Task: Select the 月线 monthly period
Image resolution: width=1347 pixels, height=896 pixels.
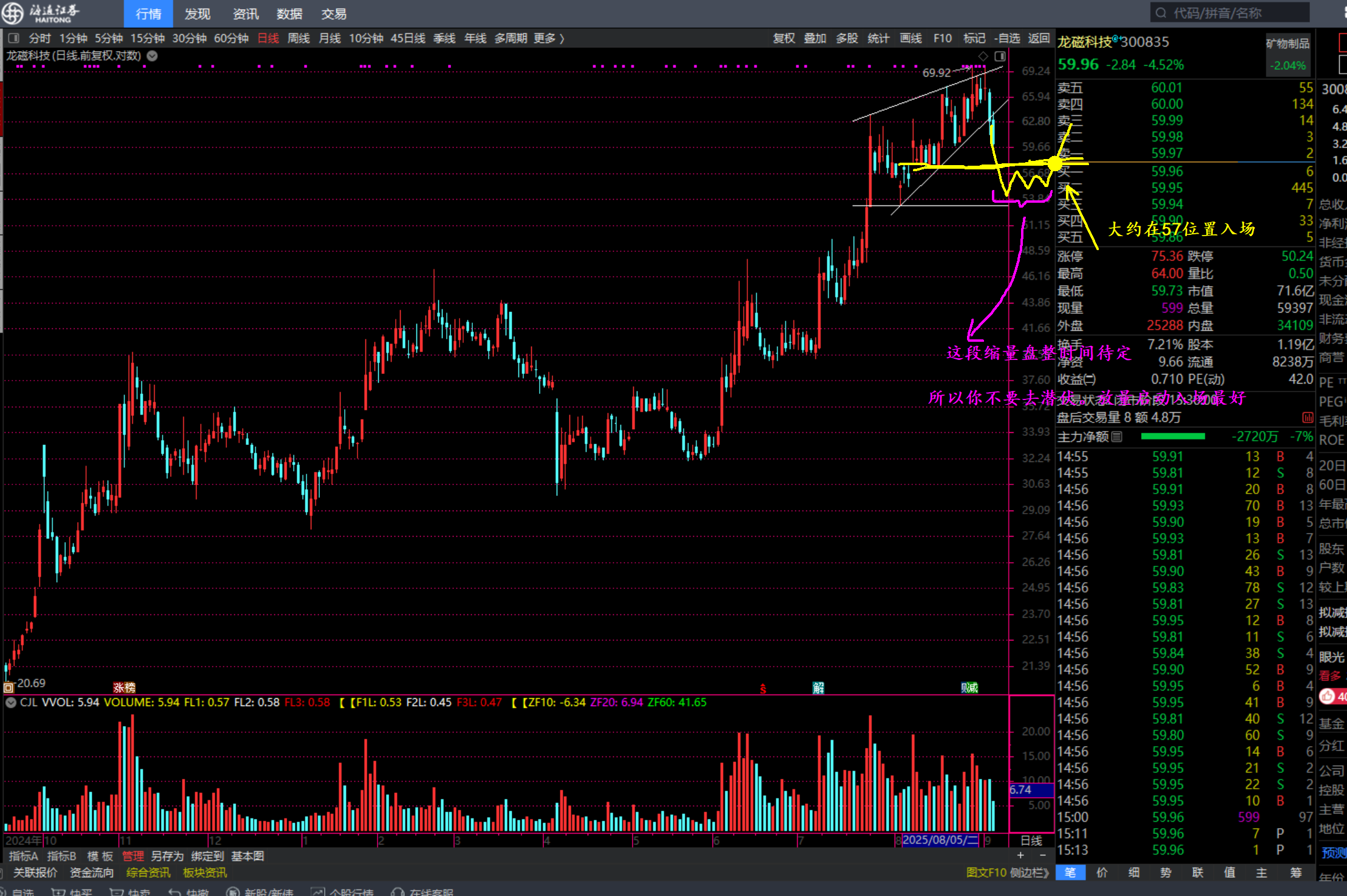Action: (330, 38)
